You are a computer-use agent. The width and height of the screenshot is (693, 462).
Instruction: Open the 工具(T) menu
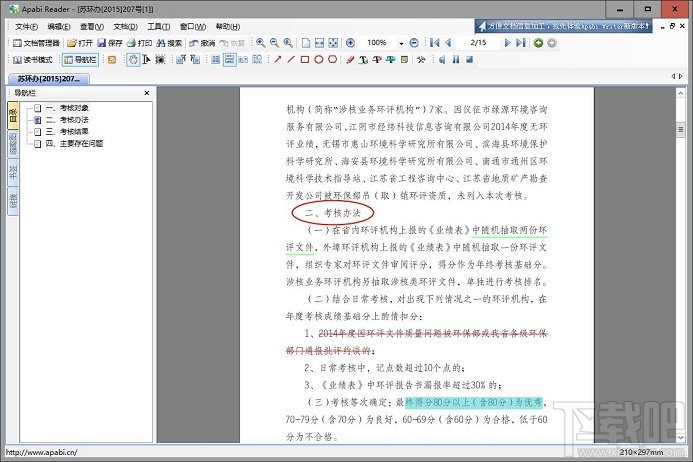click(159, 27)
